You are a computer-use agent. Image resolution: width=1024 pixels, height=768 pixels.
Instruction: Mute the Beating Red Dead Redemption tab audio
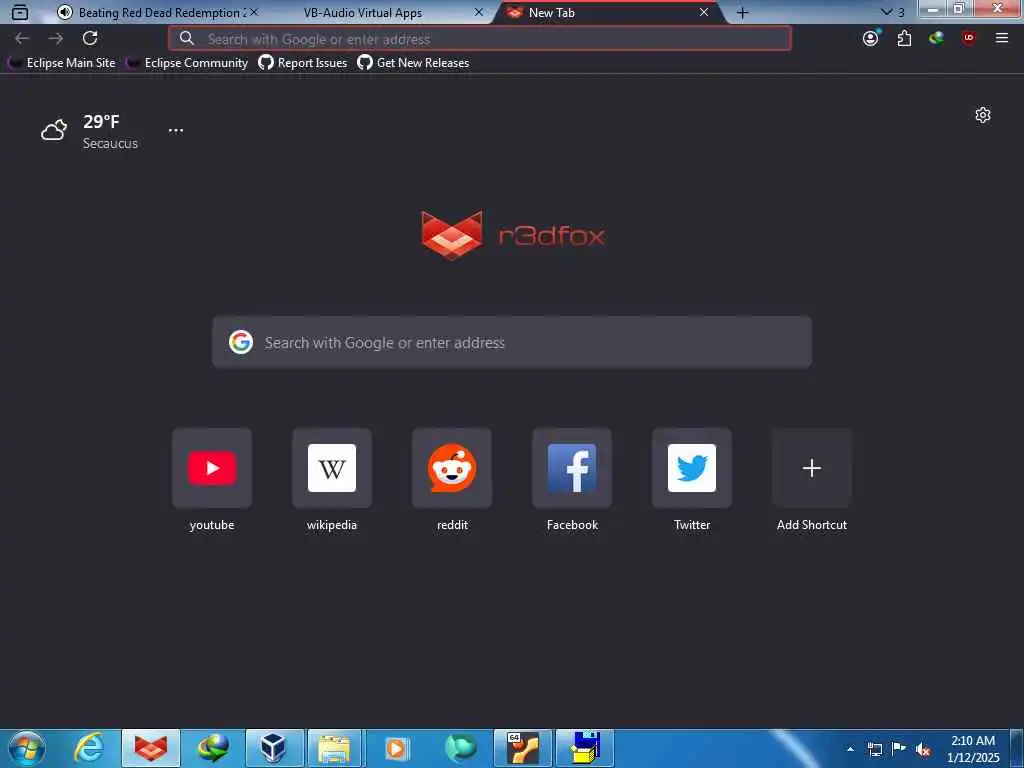click(65, 12)
